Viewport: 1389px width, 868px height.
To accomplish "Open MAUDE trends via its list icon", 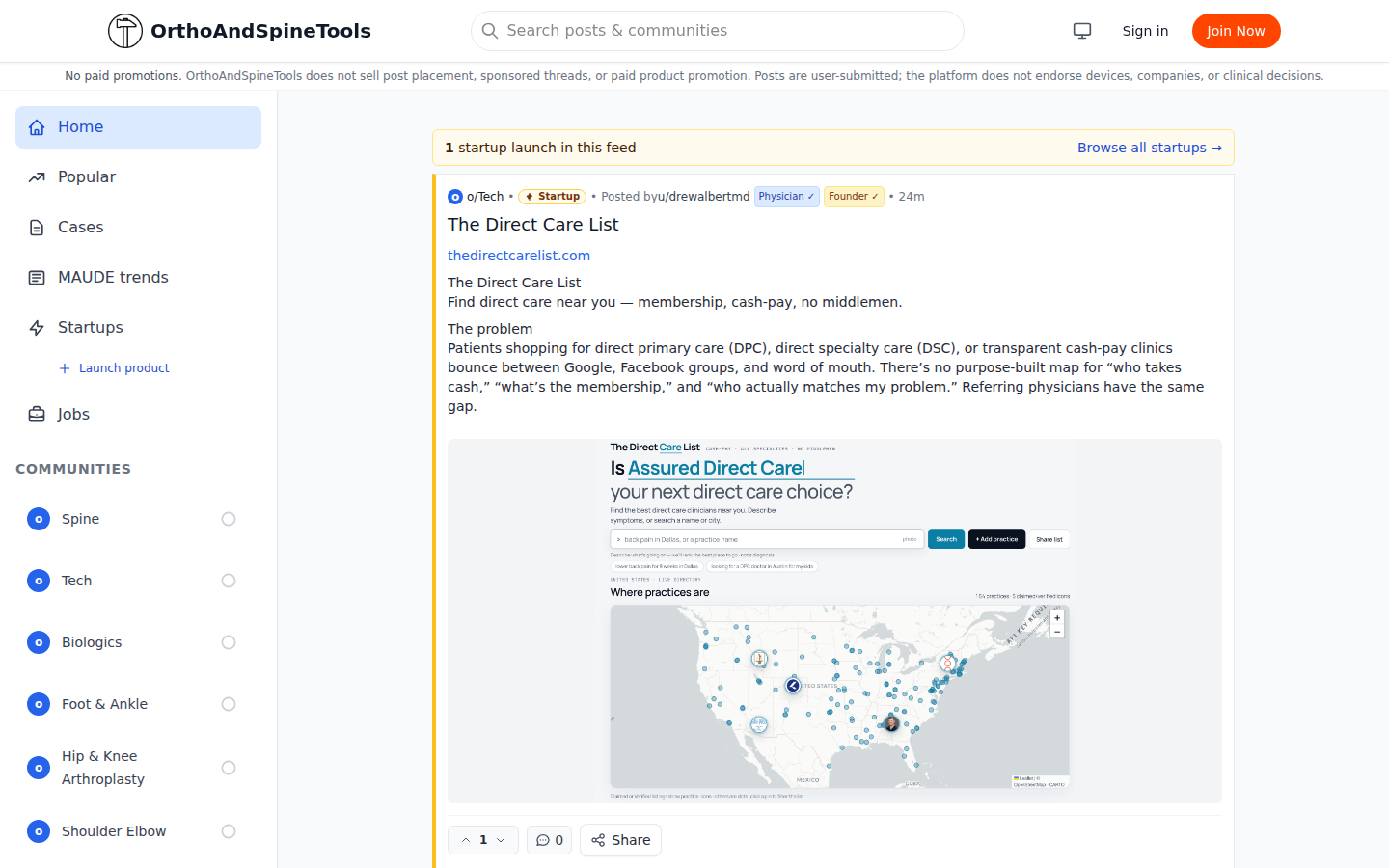I will (37, 278).
